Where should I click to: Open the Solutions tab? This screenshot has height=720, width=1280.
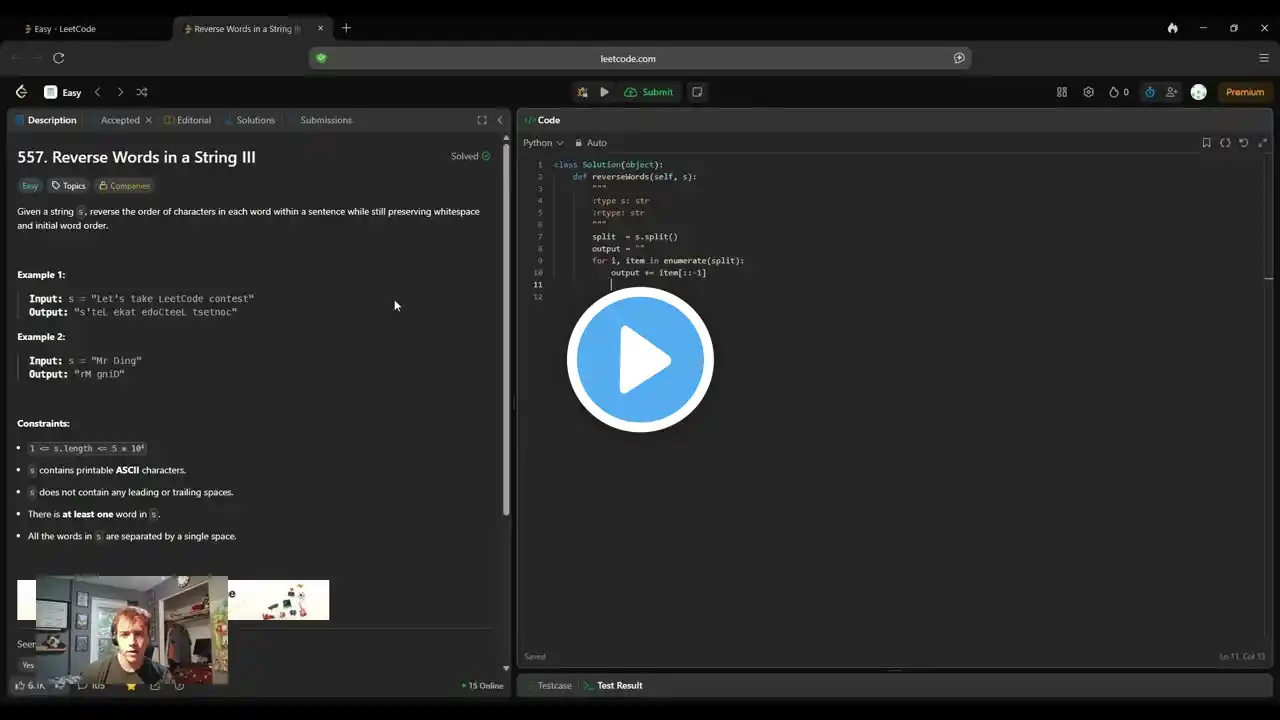249,120
